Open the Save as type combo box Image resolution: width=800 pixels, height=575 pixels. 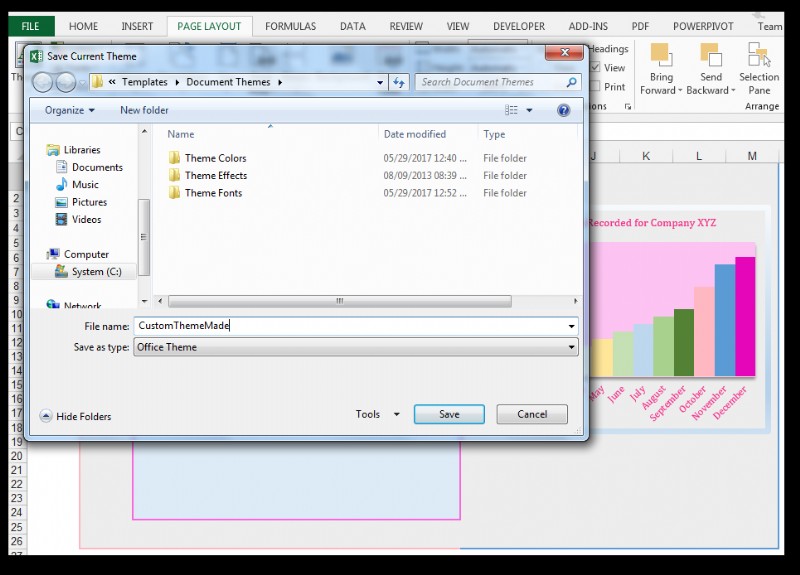[356, 347]
